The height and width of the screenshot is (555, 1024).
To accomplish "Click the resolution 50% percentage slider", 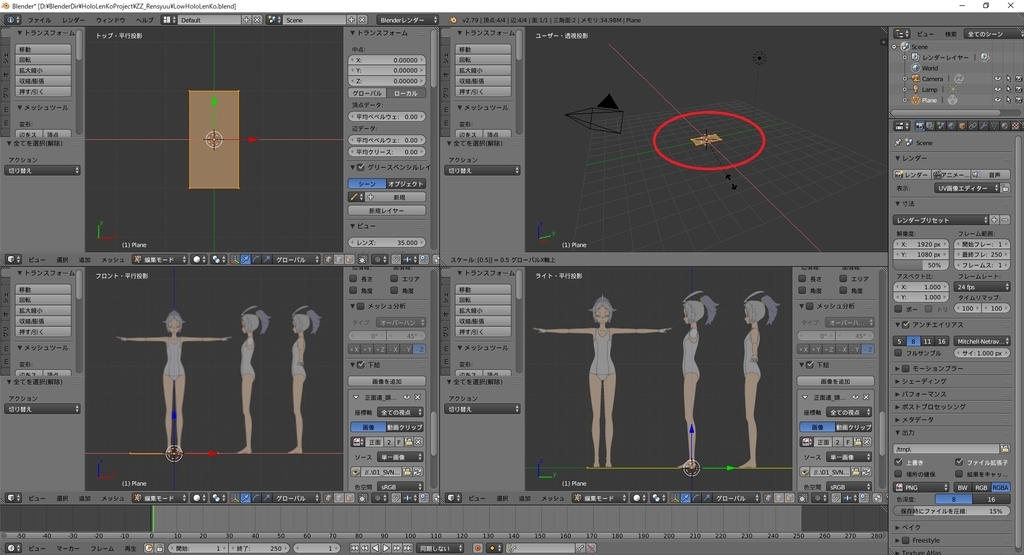I will [921, 265].
